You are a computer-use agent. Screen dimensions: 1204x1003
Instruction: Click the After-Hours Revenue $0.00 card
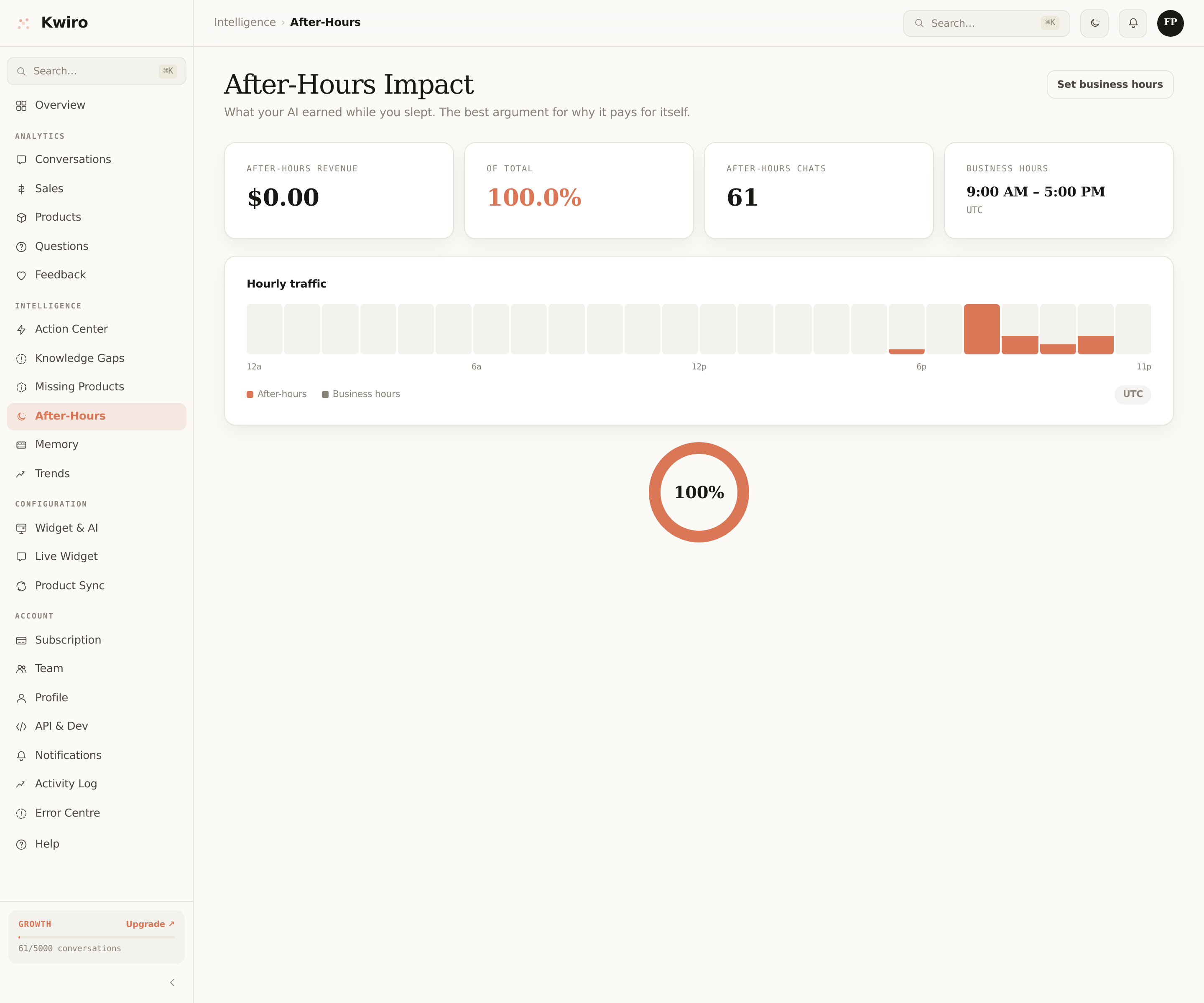[x=339, y=190]
